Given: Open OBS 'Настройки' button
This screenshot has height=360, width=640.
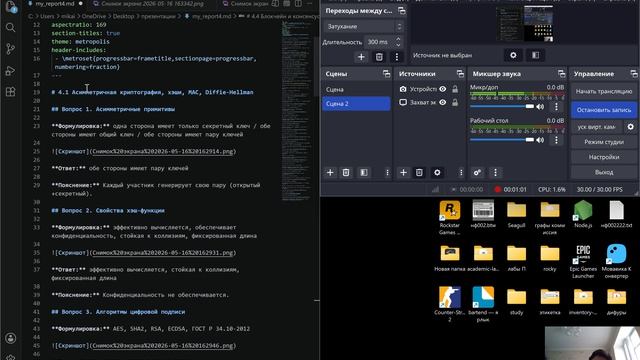Looking at the screenshot, I should [x=604, y=157].
